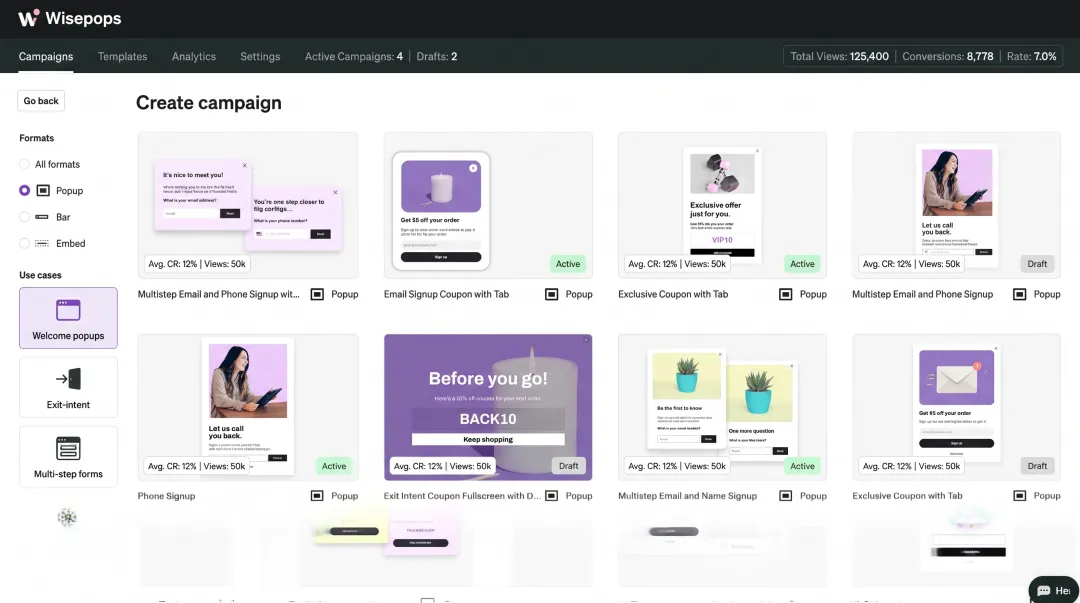Open the Analytics tab
This screenshot has width=1080, height=603.
pos(194,57)
